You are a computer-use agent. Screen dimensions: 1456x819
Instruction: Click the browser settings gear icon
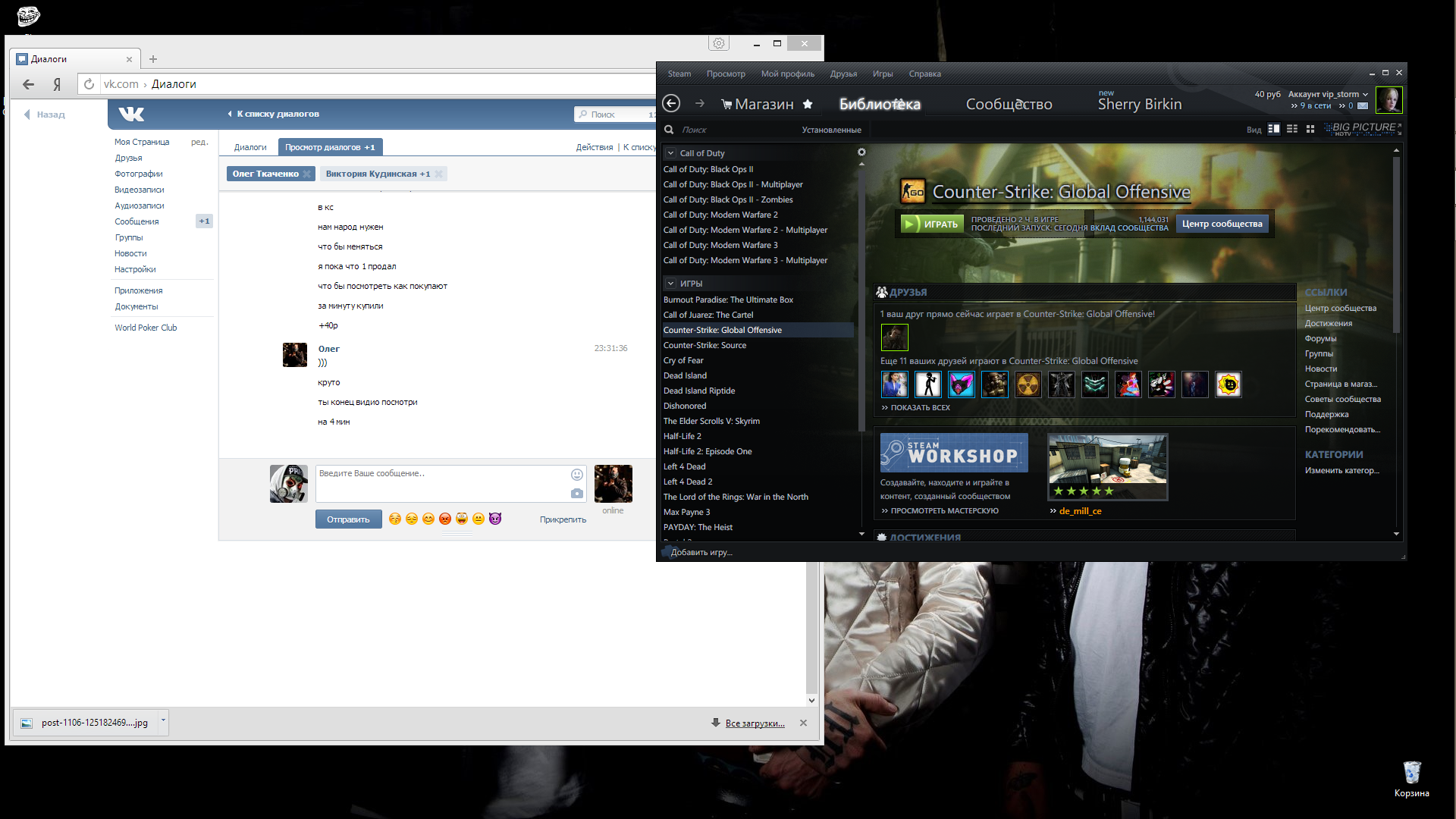719,43
